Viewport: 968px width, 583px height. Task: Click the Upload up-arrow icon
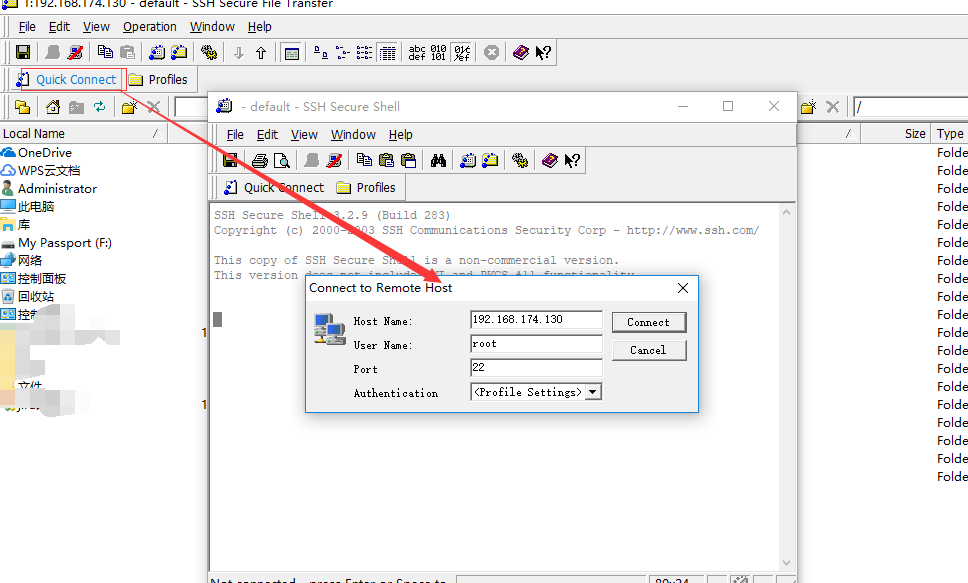click(x=261, y=52)
